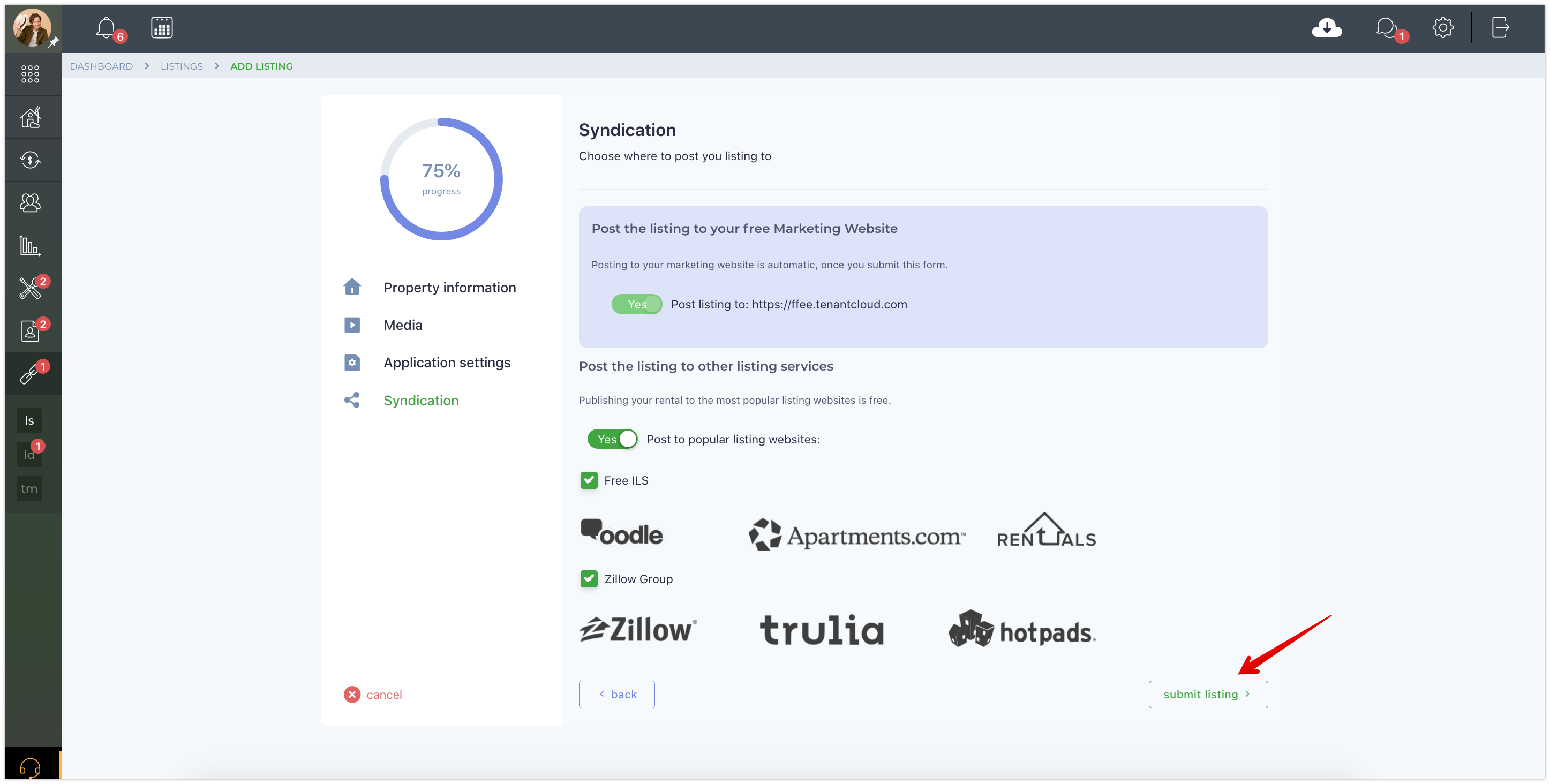Click the ffee.tenantcloud.com post listing text
This screenshot has width=1550, height=784.
pyautogui.click(x=789, y=305)
